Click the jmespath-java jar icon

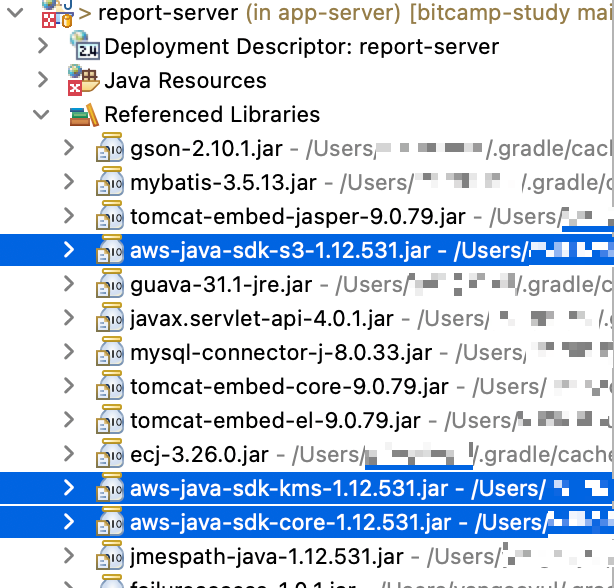110,556
